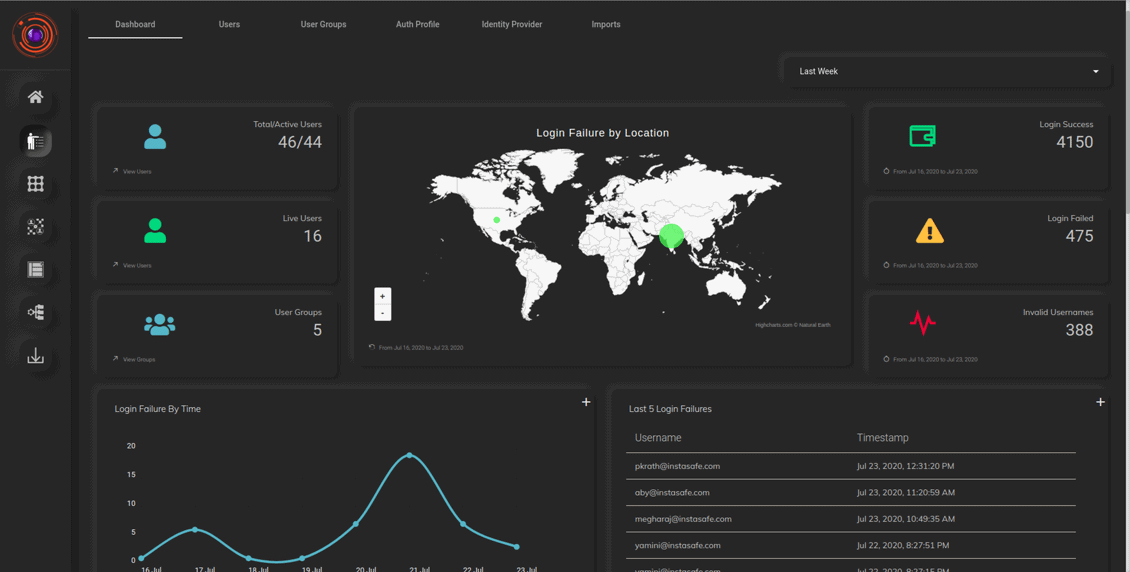This screenshot has height=572, width=1130.
Task: Open the Last Week time range dropdown
Action: pyautogui.click(x=946, y=72)
